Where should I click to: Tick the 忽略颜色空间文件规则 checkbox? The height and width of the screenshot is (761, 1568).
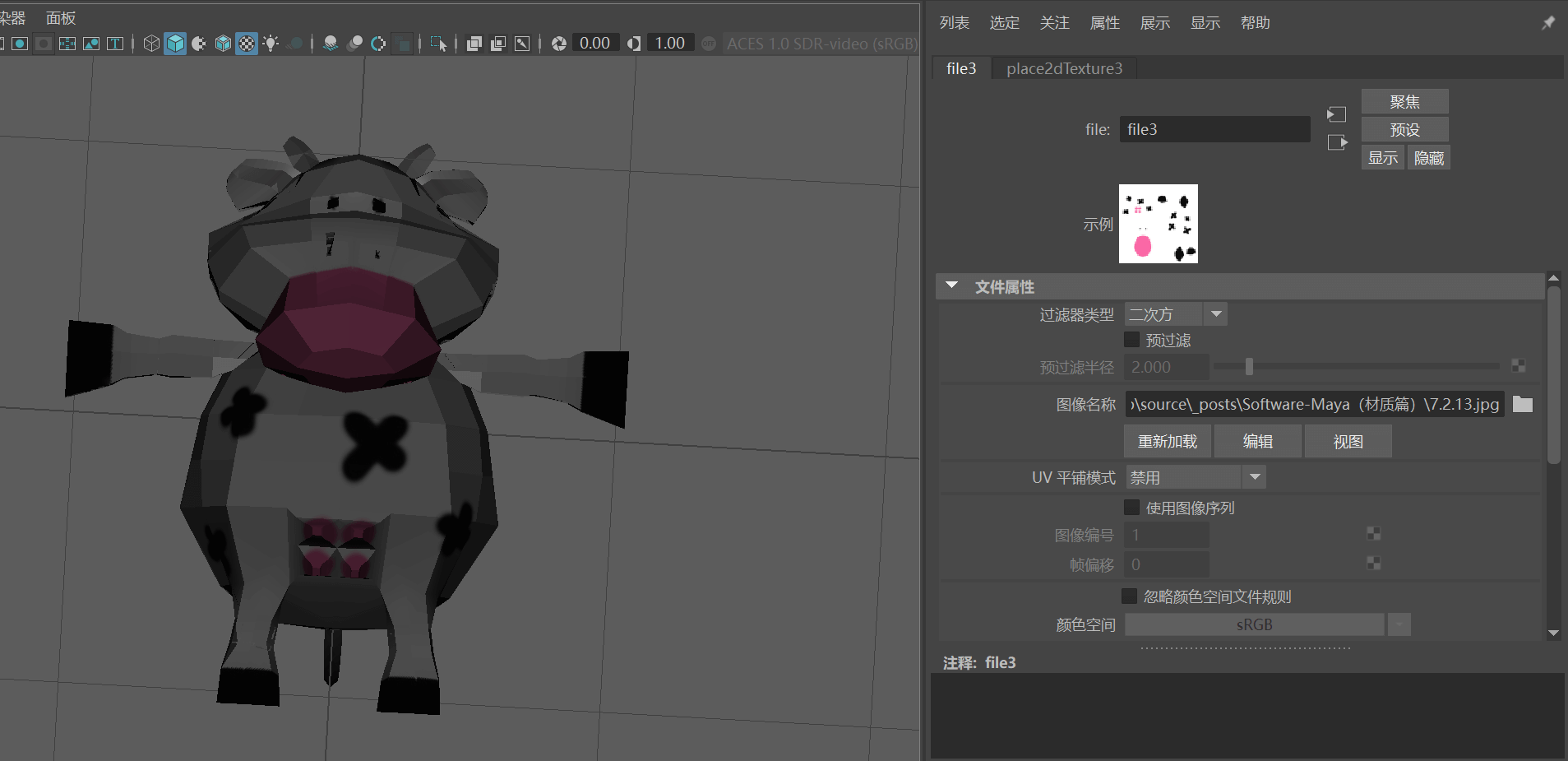tap(1130, 596)
